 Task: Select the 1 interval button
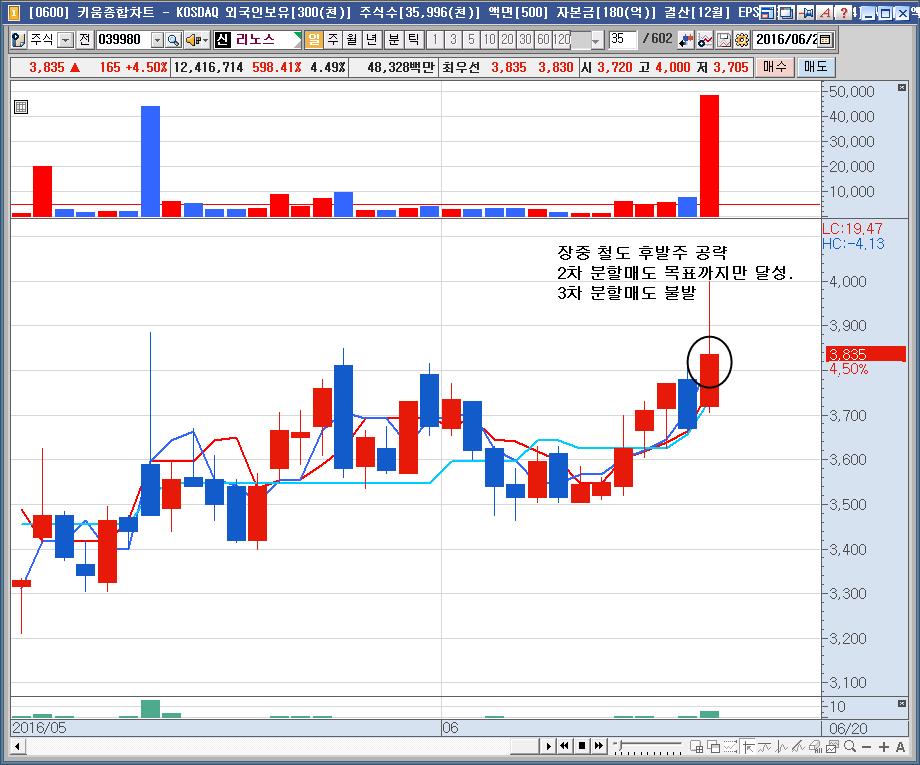point(435,40)
